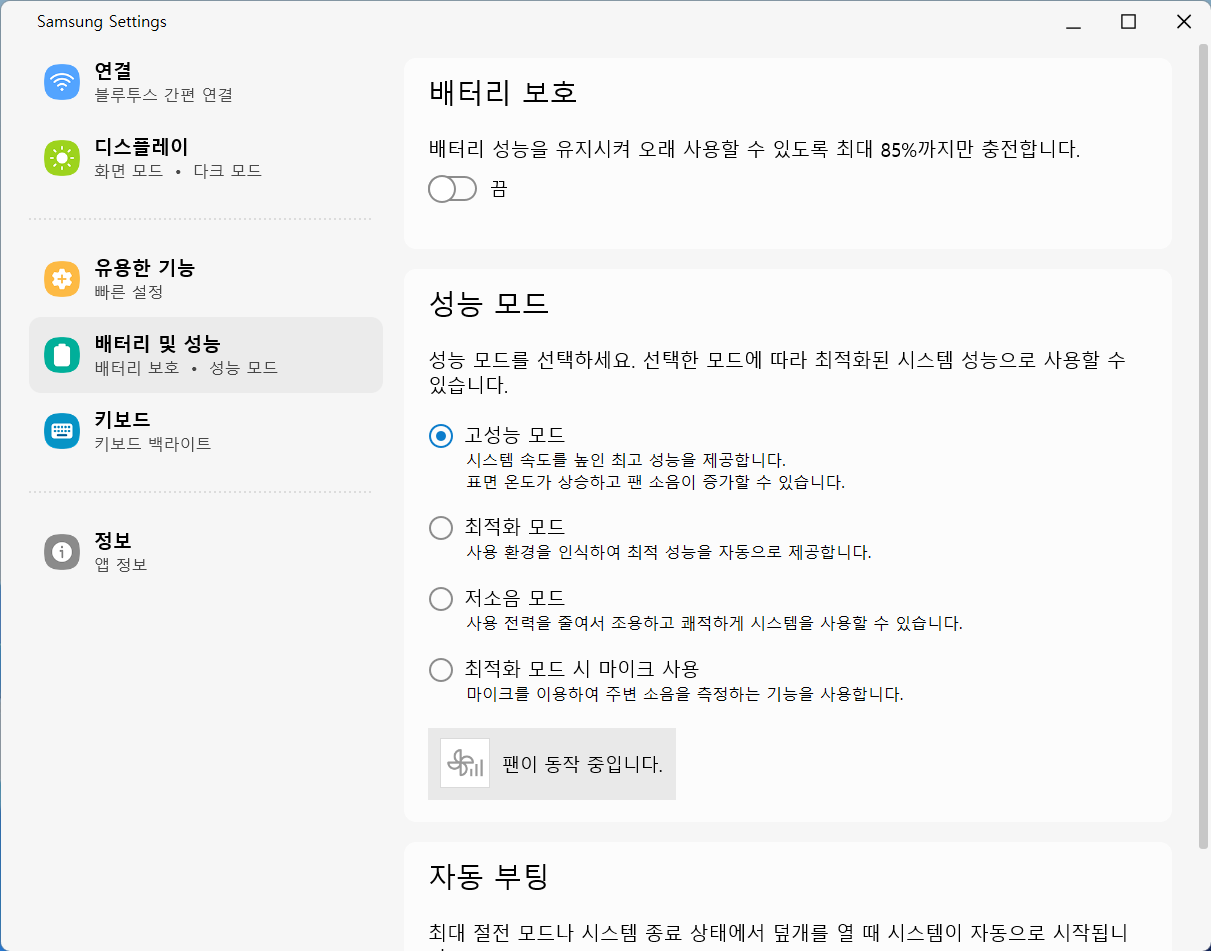The image size is (1211, 951).
Task: Click the orange Useful Features flower icon
Action: 62,279
